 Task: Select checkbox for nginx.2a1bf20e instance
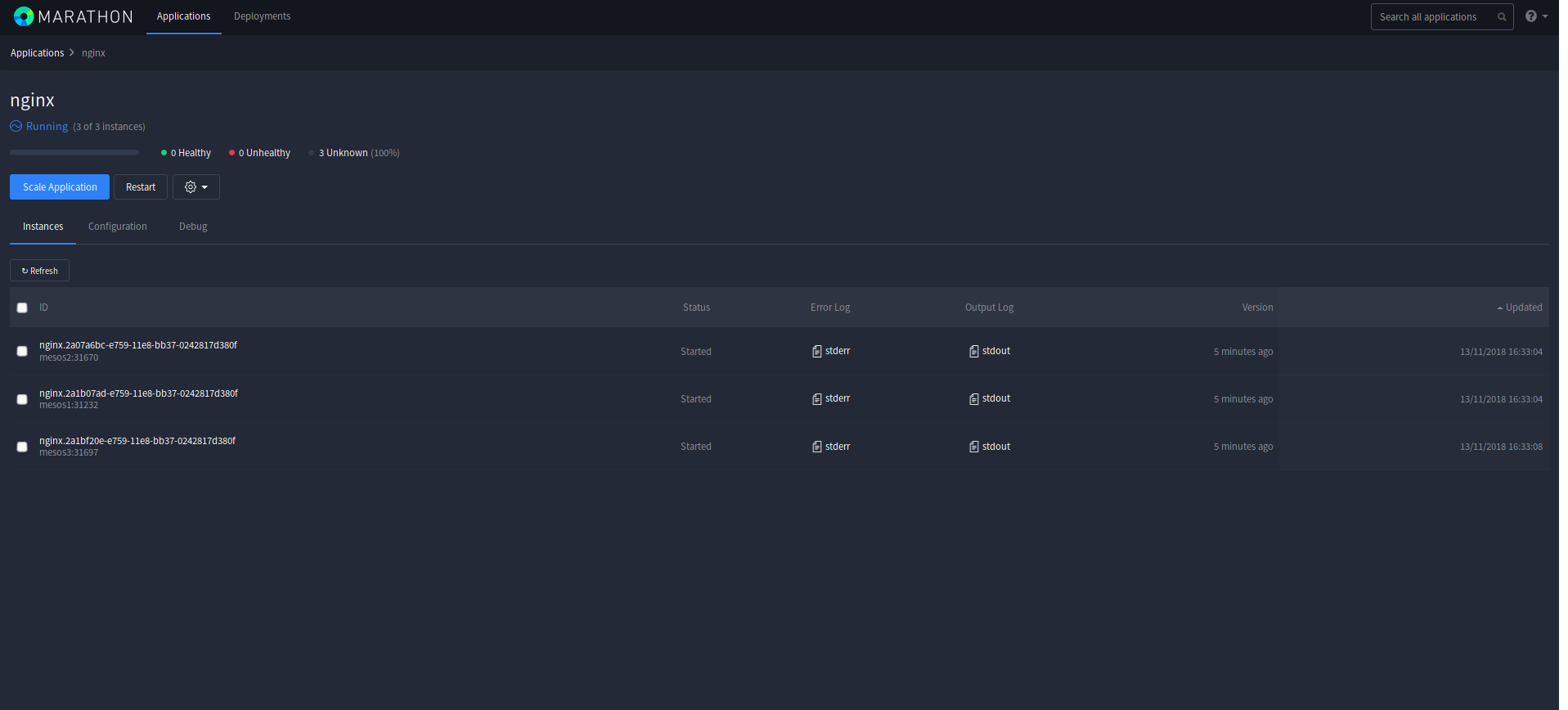22,447
